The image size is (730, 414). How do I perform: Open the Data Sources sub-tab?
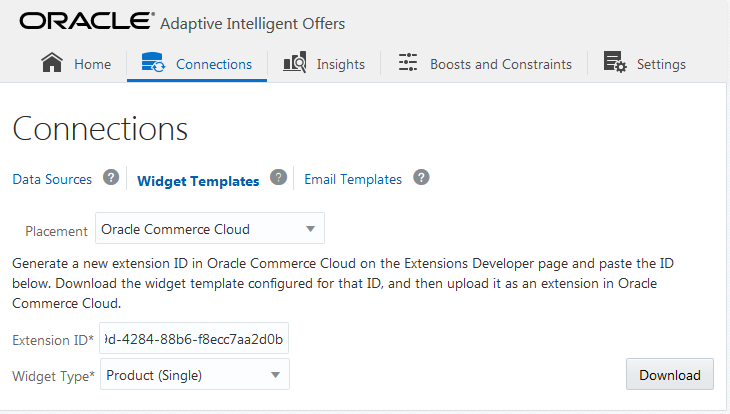pos(52,179)
